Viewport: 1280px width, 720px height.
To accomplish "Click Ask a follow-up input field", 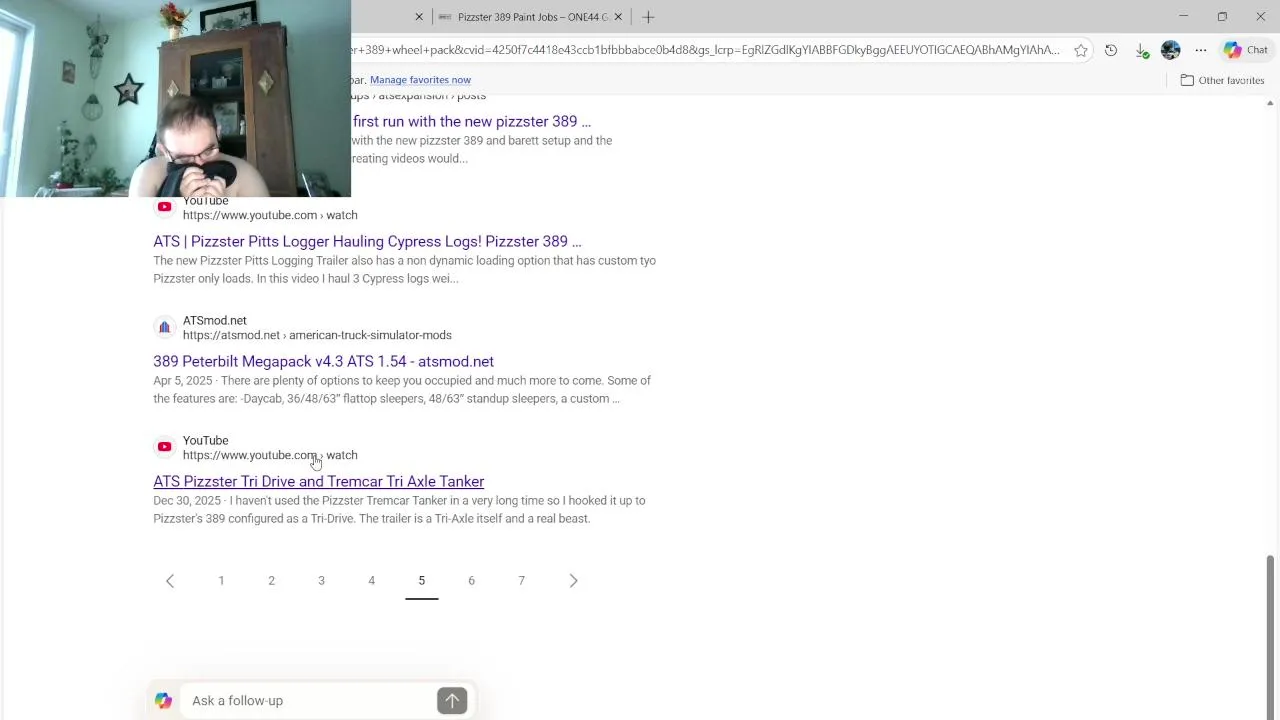I will click(x=310, y=701).
